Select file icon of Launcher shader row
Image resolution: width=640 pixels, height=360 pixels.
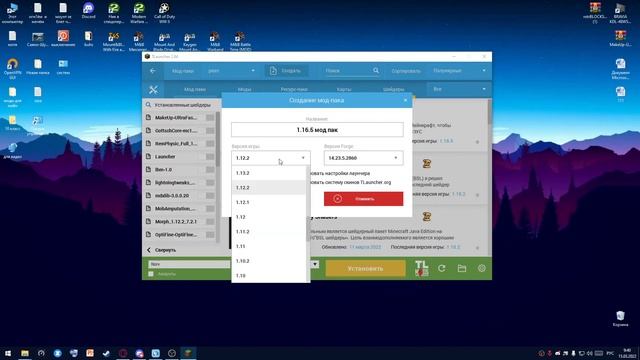click(x=149, y=156)
